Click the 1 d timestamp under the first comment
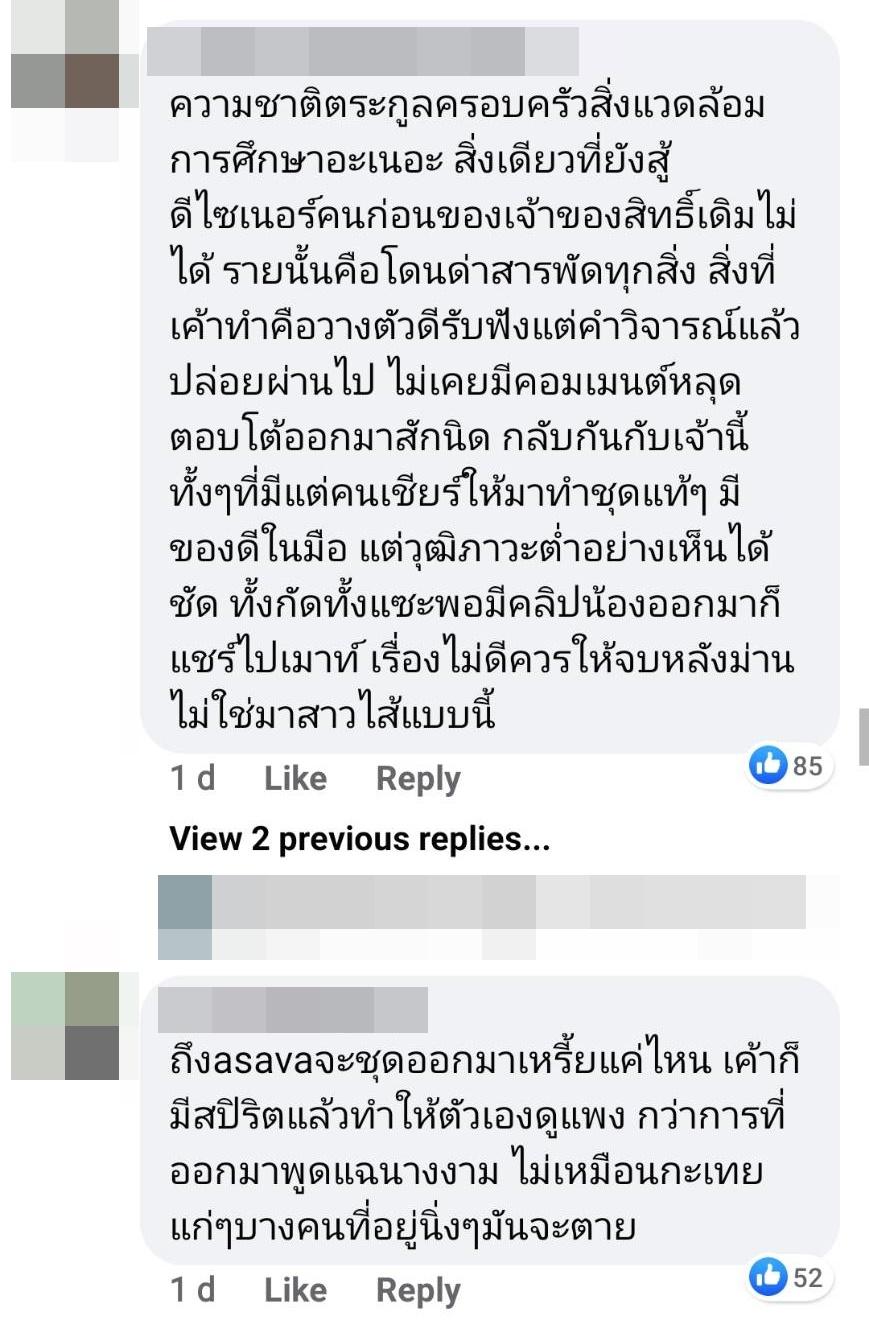The height and width of the screenshot is (1333, 869). coord(193,779)
